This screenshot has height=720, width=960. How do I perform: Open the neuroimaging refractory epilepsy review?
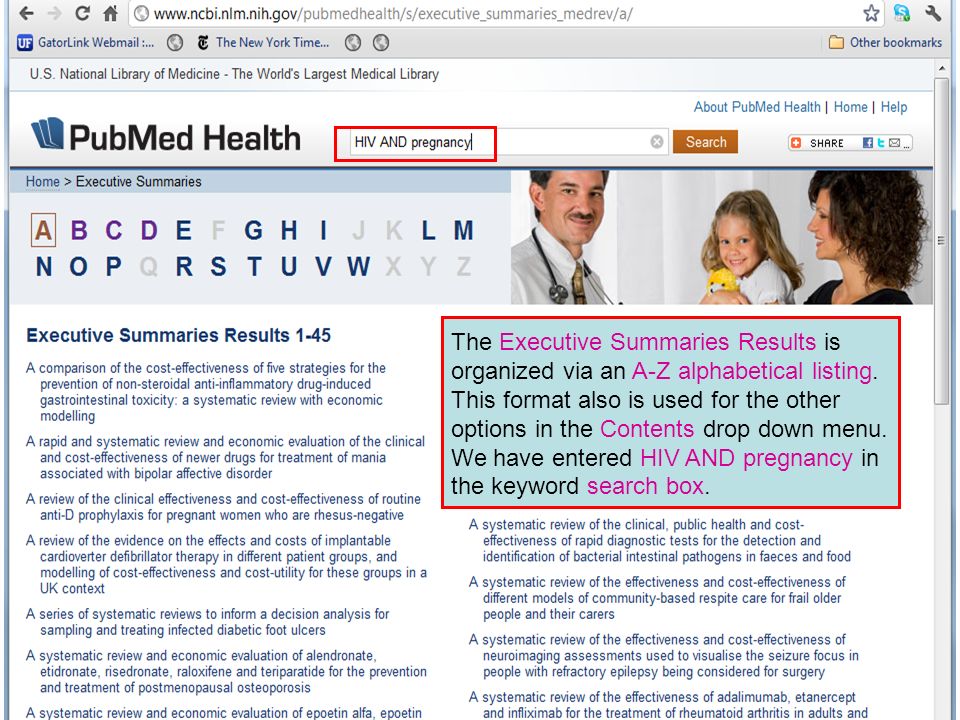pyautogui.click(x=664, y=656)
